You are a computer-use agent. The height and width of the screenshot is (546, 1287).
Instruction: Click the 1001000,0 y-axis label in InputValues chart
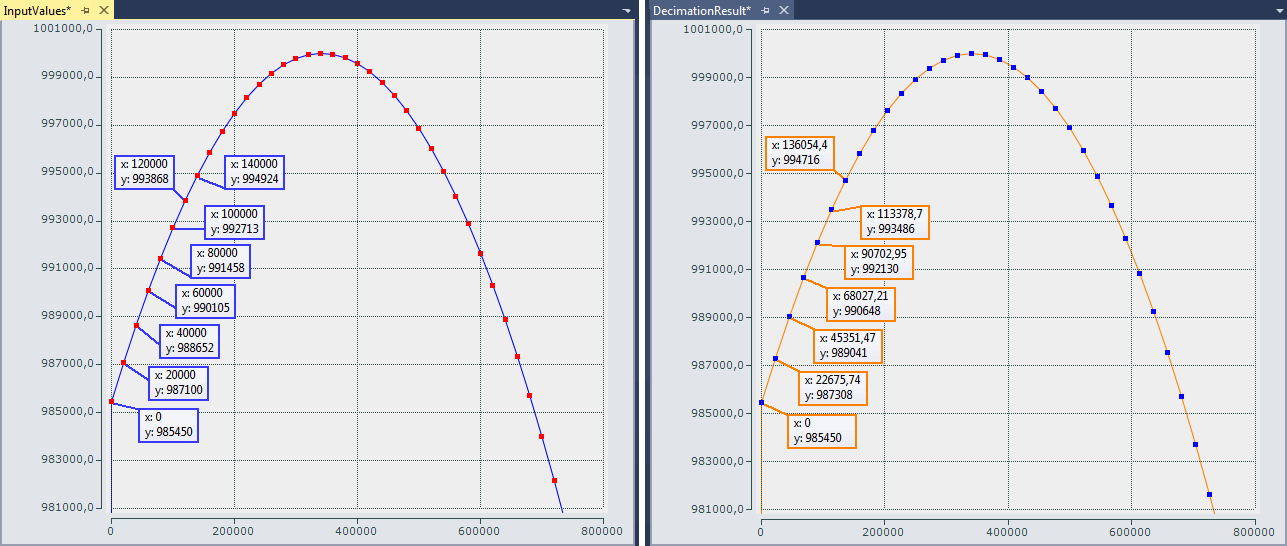(61, 28)
